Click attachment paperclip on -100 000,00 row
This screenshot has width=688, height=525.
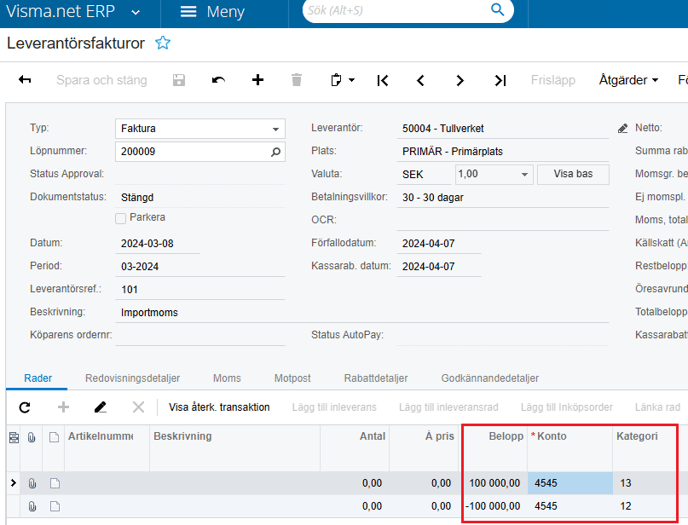32,507
